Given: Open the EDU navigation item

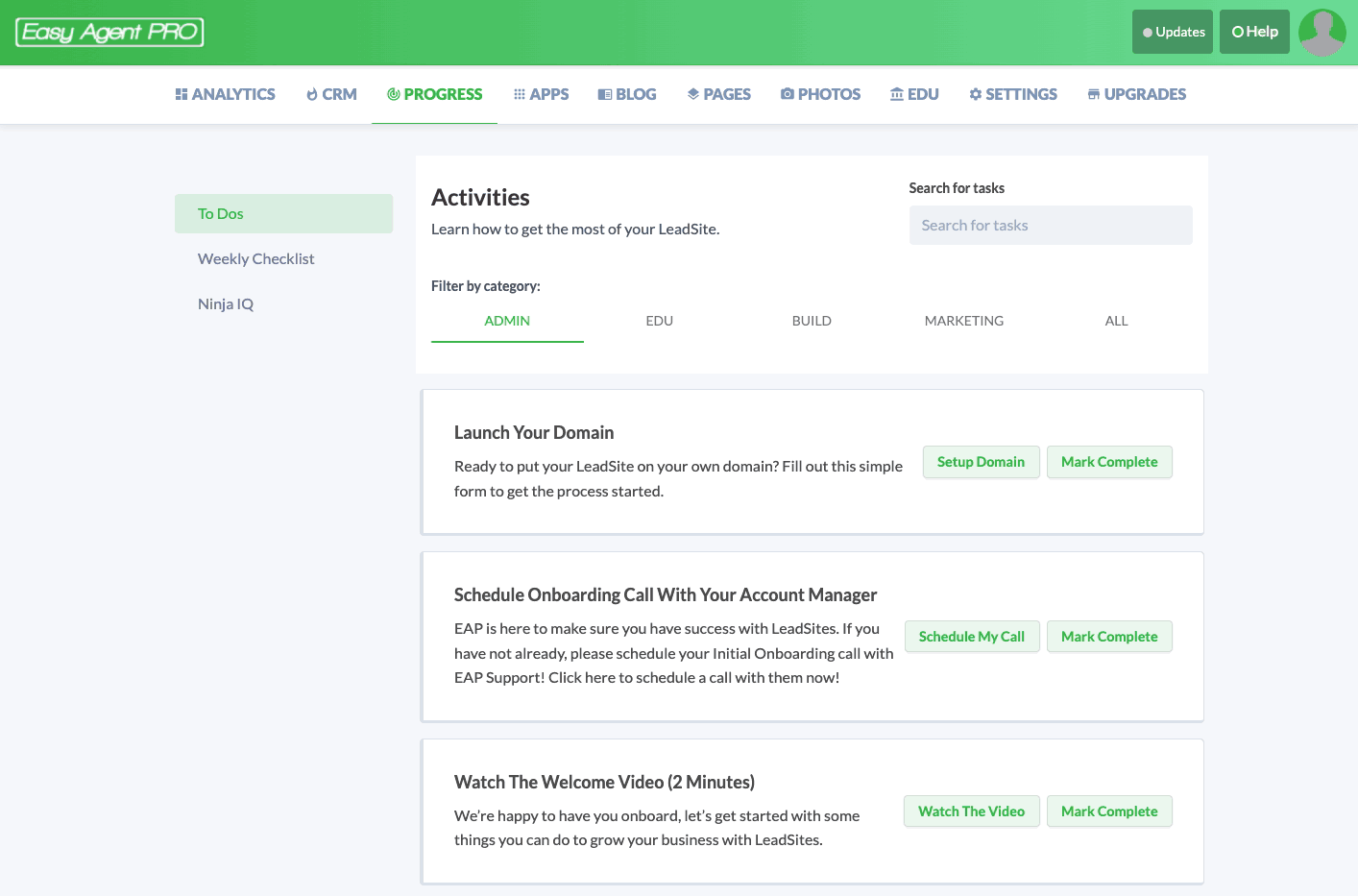Looking at the screenshot, I should pos(914,94).
